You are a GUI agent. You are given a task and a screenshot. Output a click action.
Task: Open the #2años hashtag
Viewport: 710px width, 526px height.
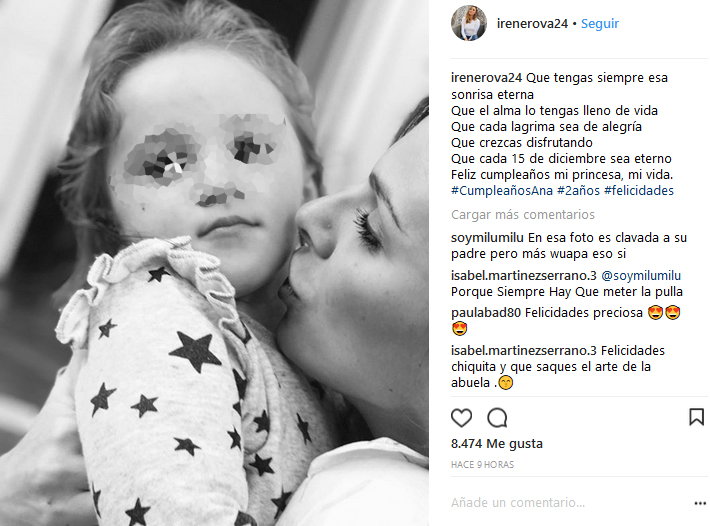pyautogui.click(x=578, y=191)
